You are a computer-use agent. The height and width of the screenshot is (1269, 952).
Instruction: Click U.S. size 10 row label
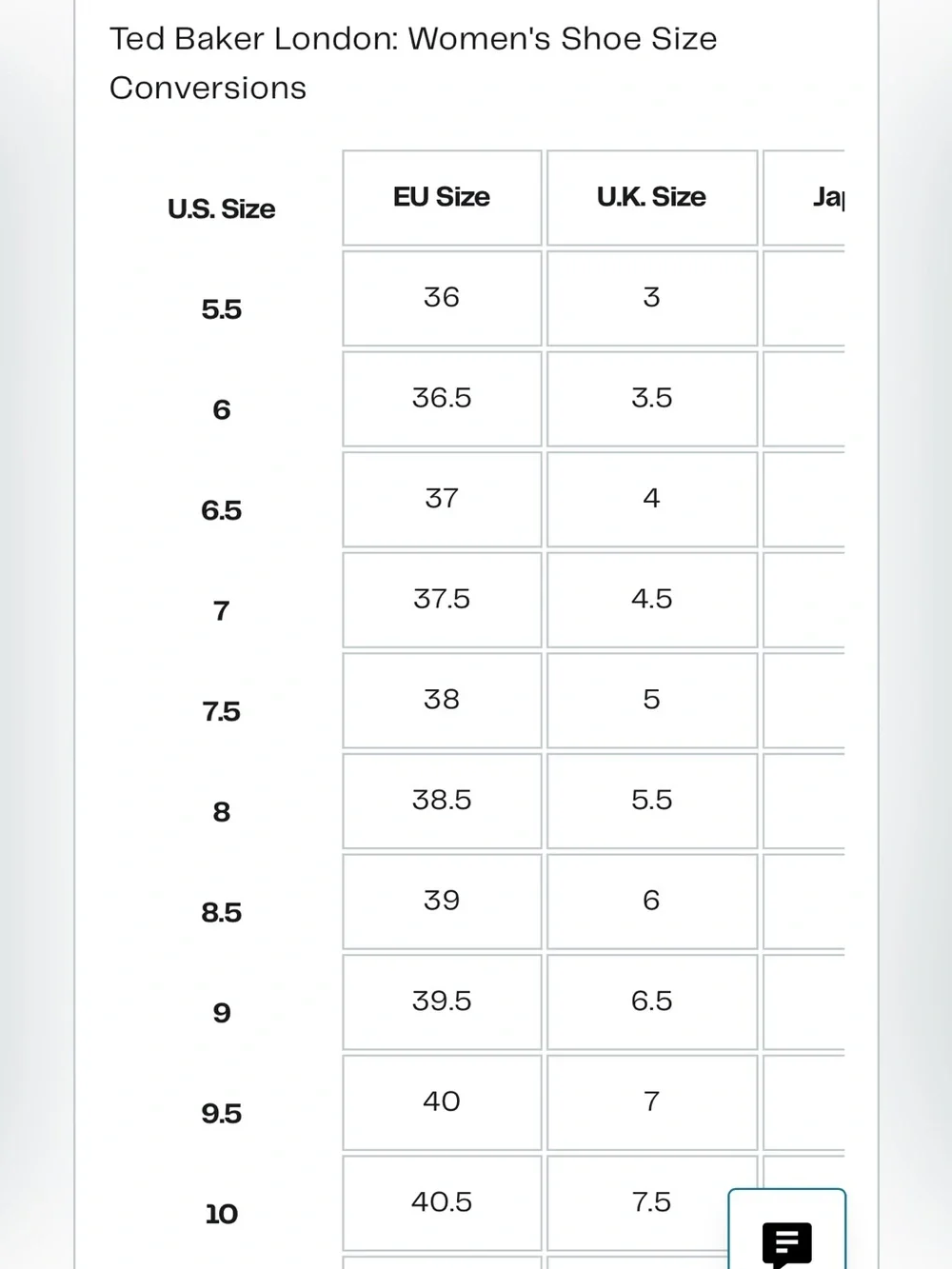click(x=222, y=1214)
